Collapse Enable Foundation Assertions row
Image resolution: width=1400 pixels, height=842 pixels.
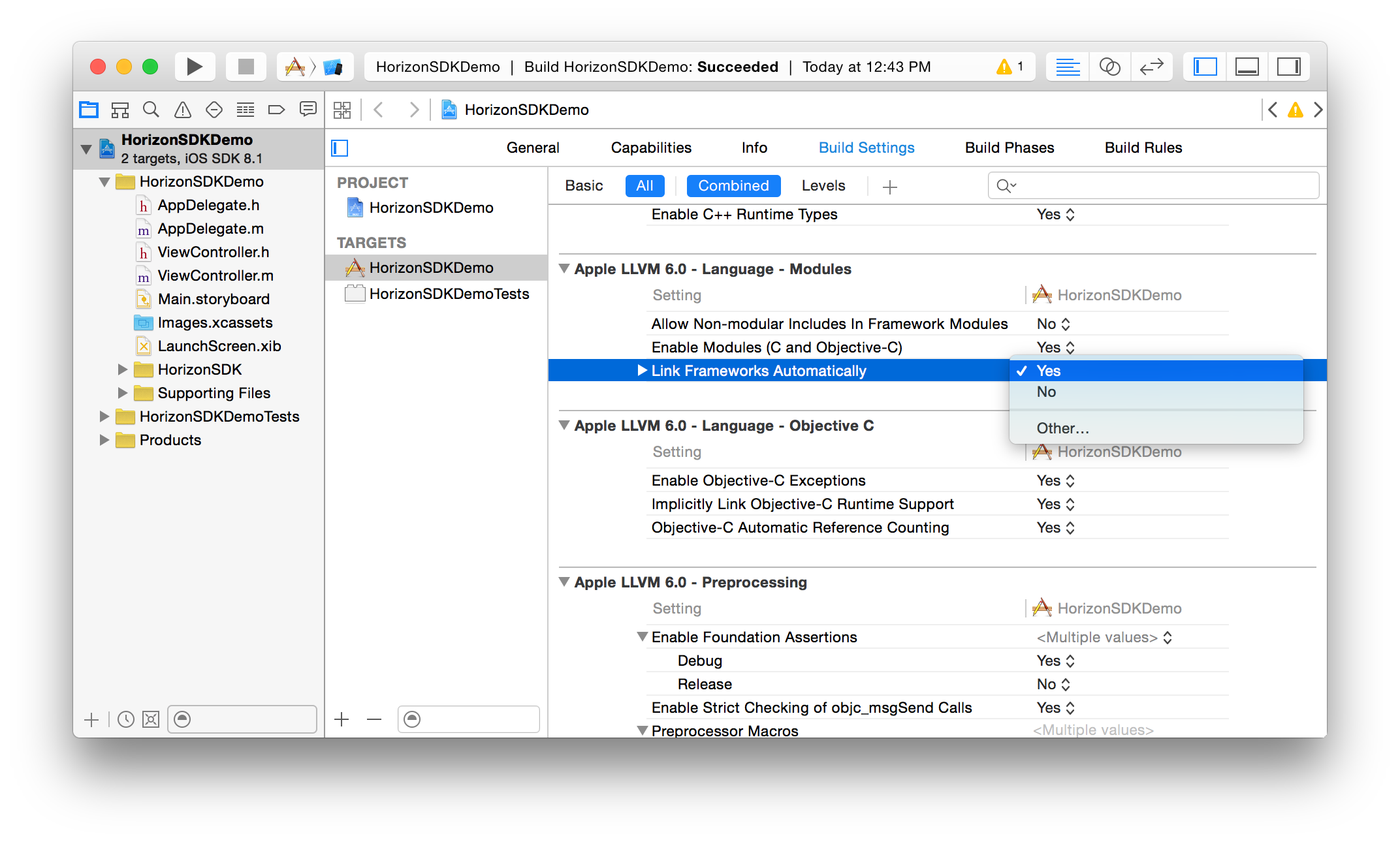tap(643, 637)
